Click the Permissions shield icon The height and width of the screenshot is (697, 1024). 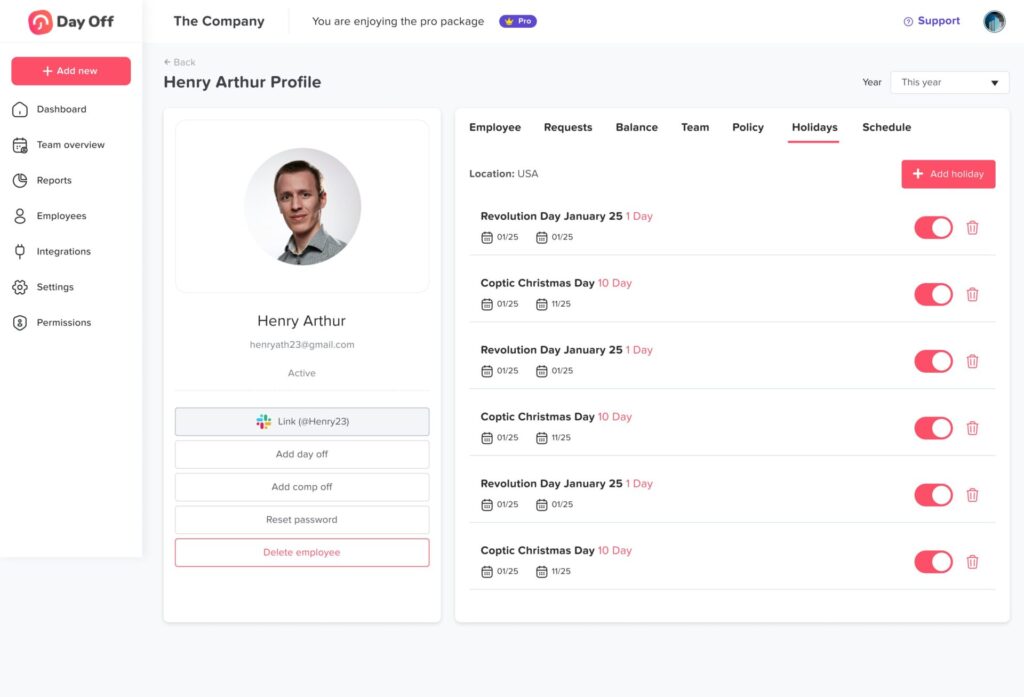[19, 323]
